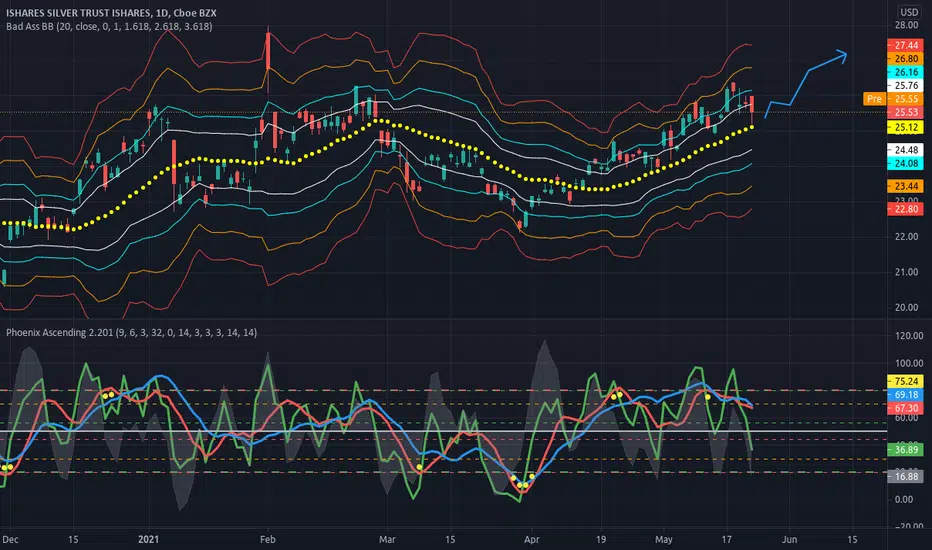
Task: Click the cyan 26.16 price label
Action: pyautogui.click(x=905, y=72)
